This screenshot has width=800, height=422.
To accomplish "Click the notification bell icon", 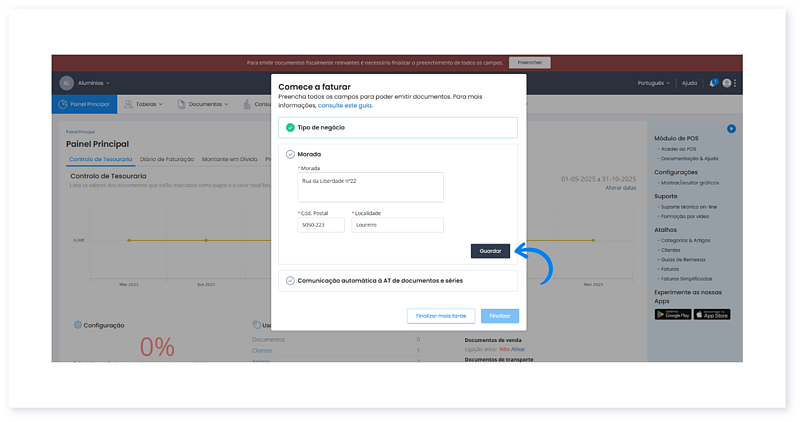I will click(x=713, y=83).
